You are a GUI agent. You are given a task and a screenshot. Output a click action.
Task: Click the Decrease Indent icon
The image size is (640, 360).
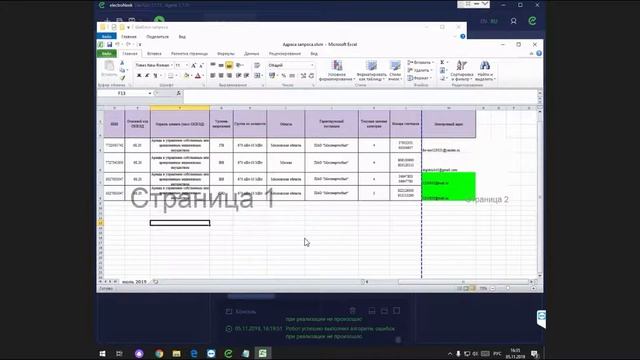[x=239, y=76]
